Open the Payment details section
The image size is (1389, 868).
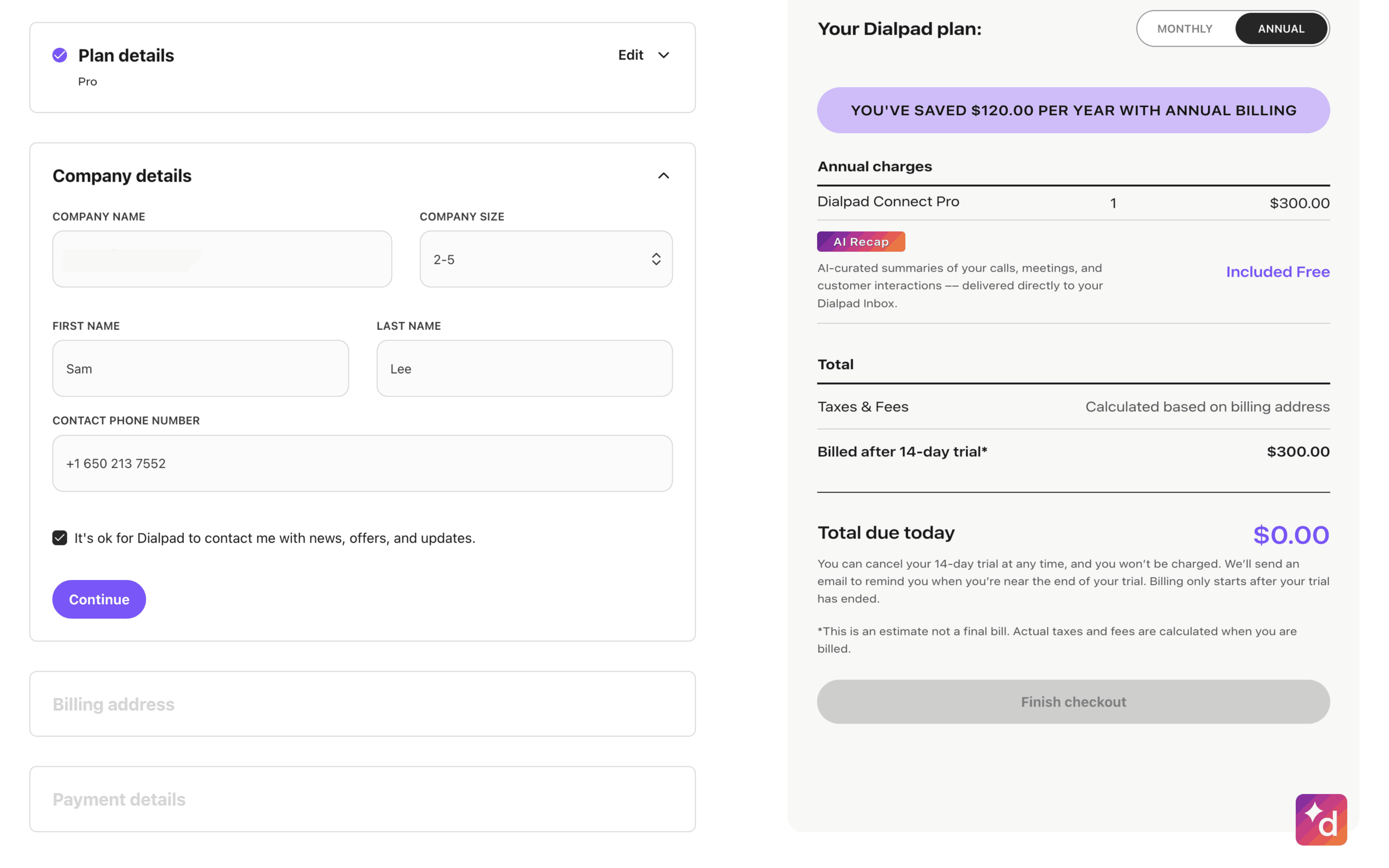(362, 799)
